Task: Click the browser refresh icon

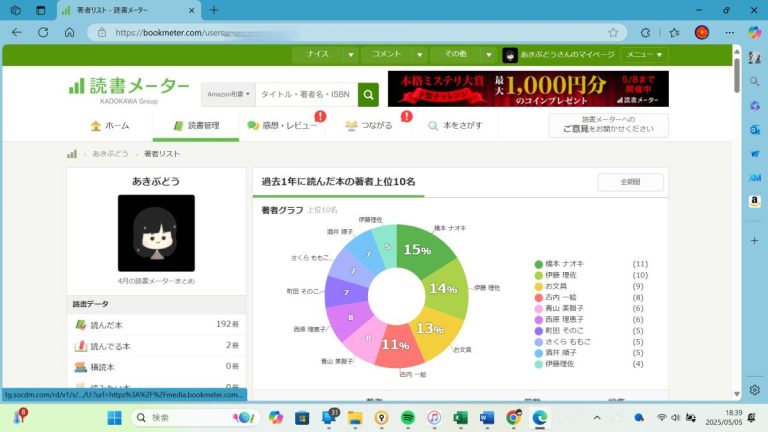Action: (x=43, y=32)
